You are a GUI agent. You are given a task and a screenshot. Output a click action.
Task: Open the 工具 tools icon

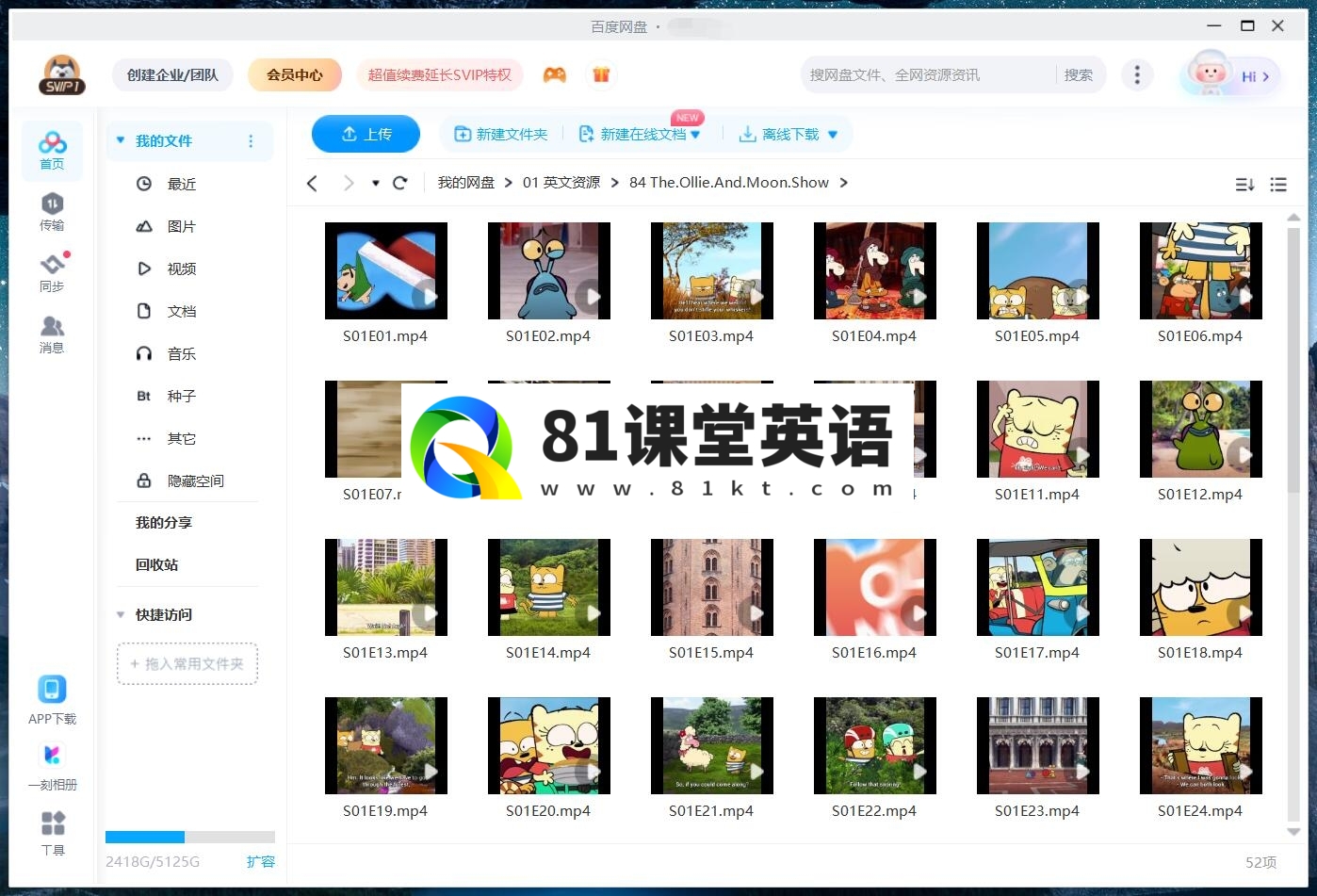pyautogui.click(x=53, y=823)
